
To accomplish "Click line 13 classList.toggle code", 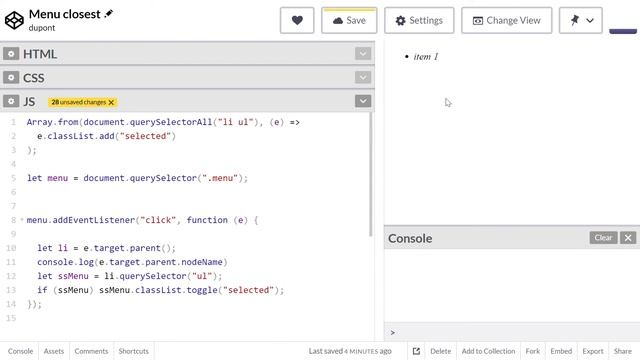I will tap(160, 290).
